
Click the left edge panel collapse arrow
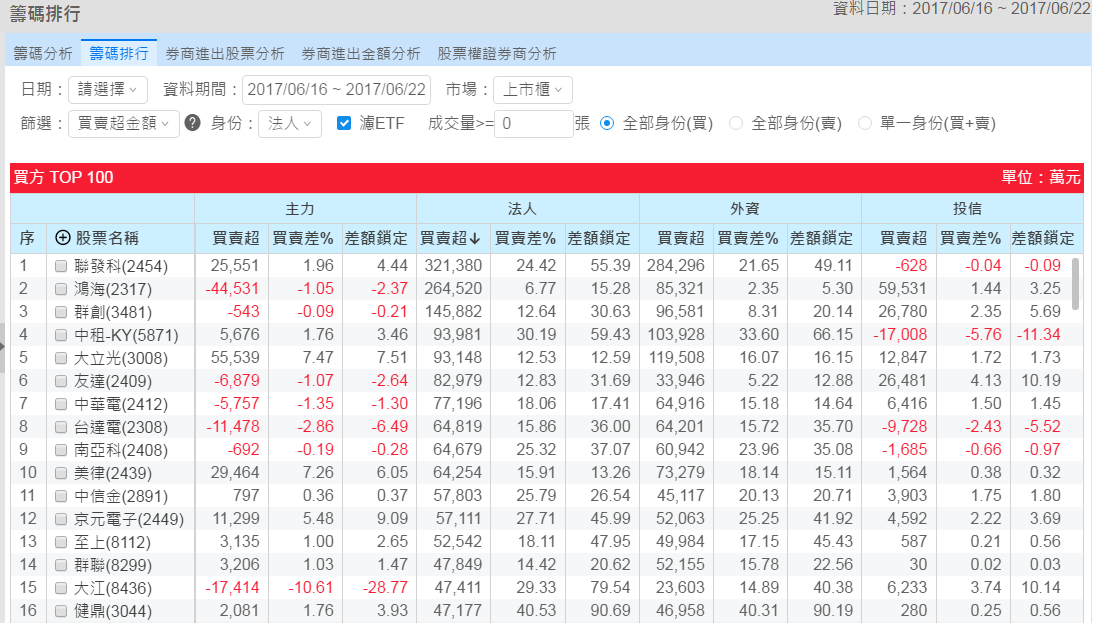[x=3, y=346]
